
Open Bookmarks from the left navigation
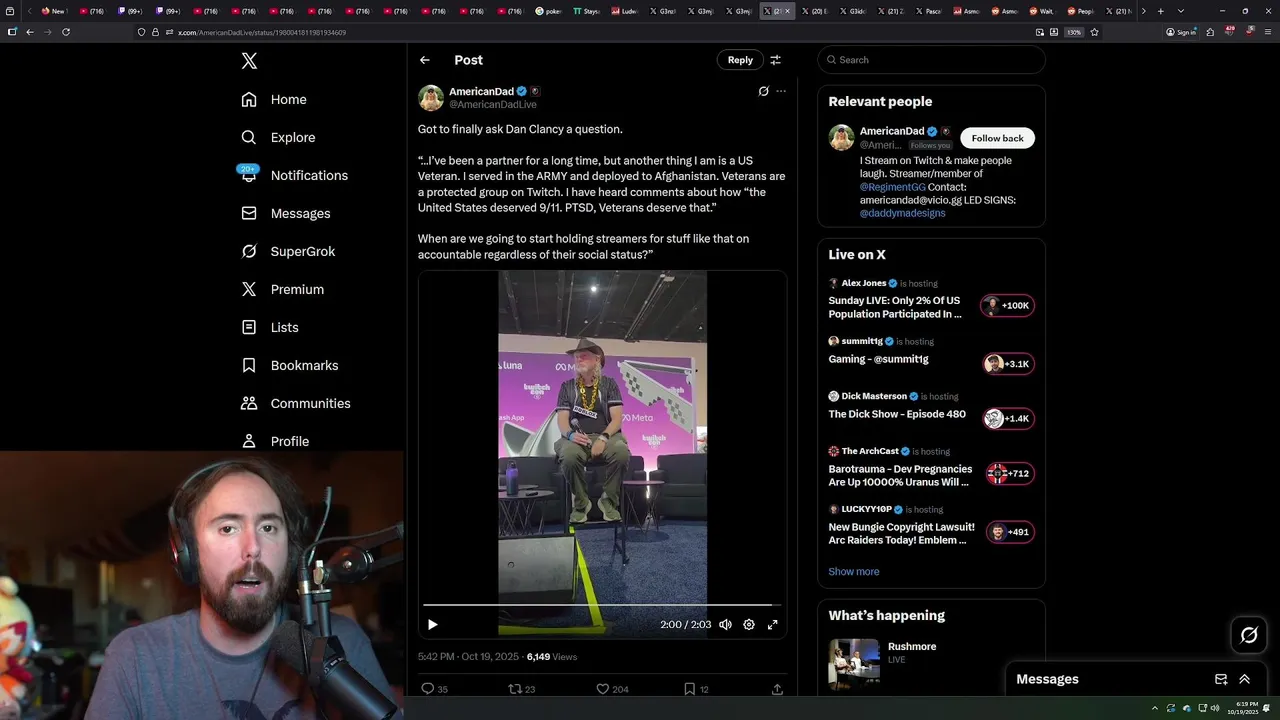pyautogui.click(x=289, y=365)
